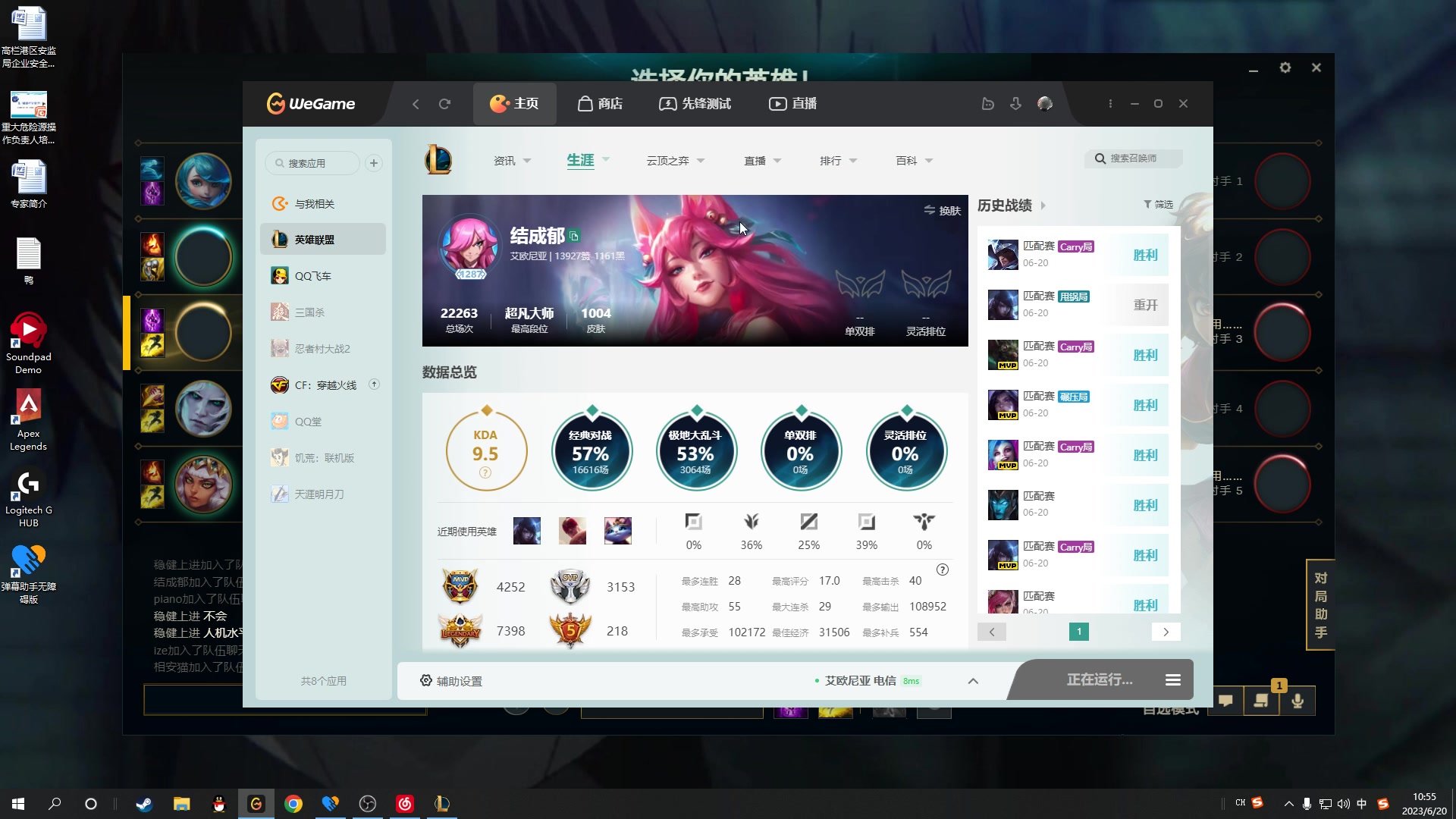This screenshot has height=819, width=1456.
Task: Open the menu beside 正在运行
Action: click(x=1173, y=680)
